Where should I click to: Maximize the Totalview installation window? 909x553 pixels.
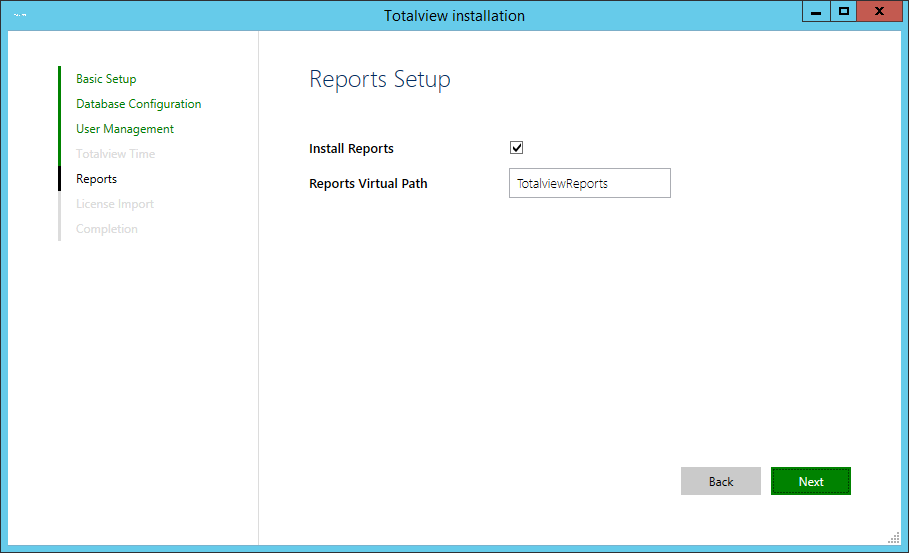click(843, 12)
